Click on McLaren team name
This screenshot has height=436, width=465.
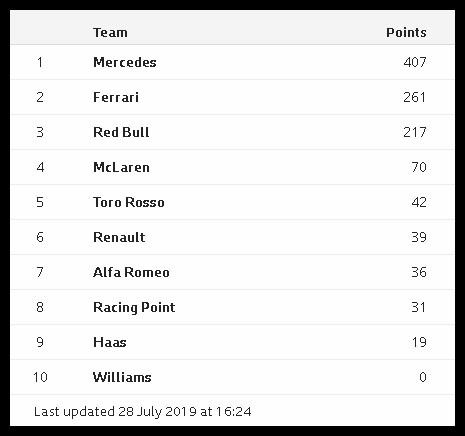121,167
